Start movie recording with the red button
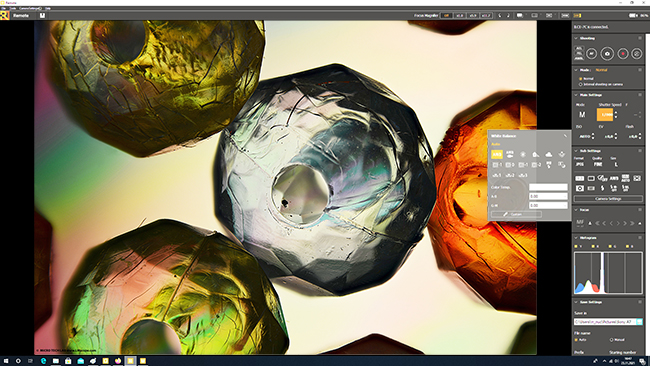 [623, 53]
